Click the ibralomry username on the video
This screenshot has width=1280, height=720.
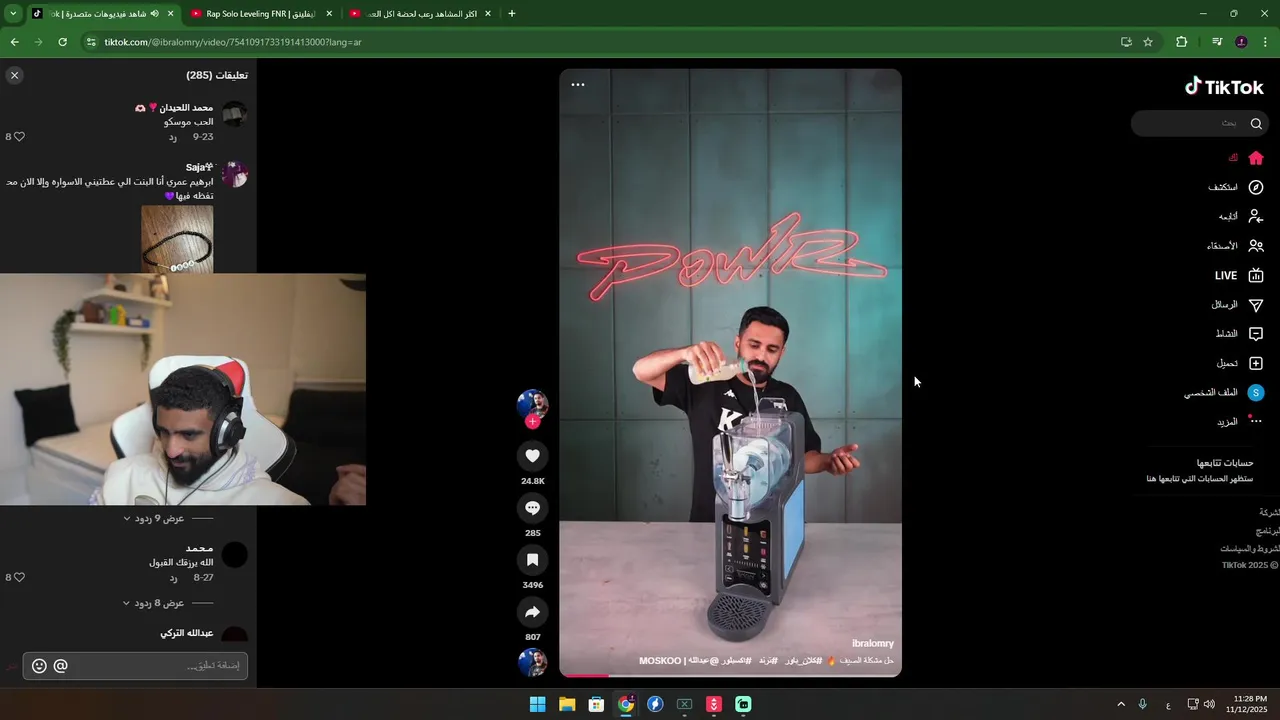873,644
